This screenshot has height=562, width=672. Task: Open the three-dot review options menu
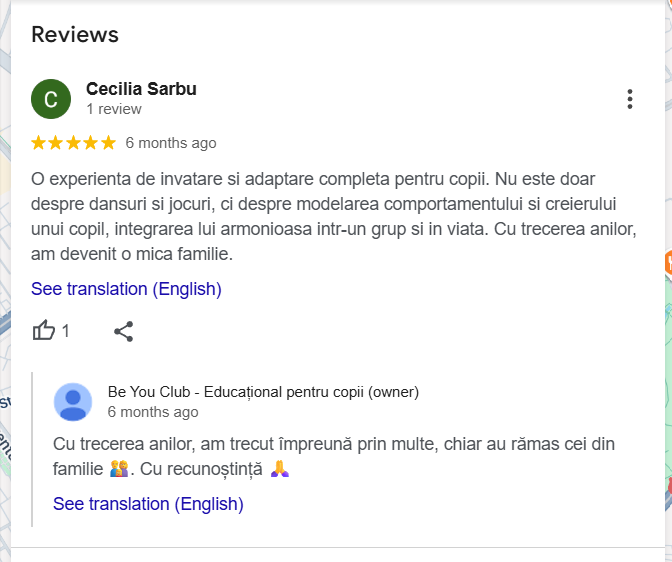pyautogui.click(x=629, y=99)
